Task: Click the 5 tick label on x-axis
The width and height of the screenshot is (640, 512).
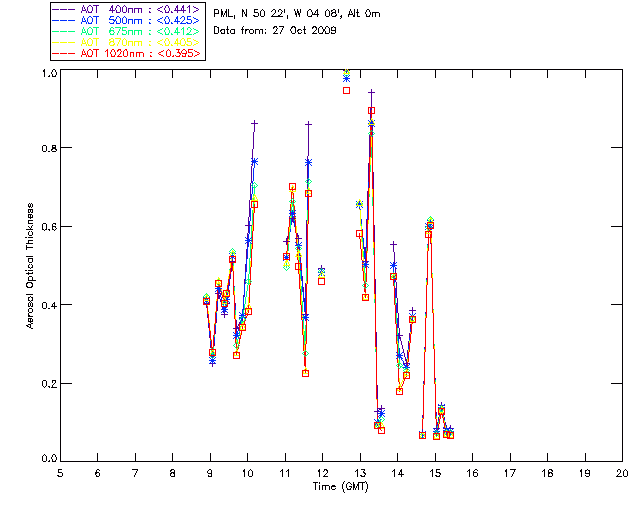Action: tap(60, 472)
